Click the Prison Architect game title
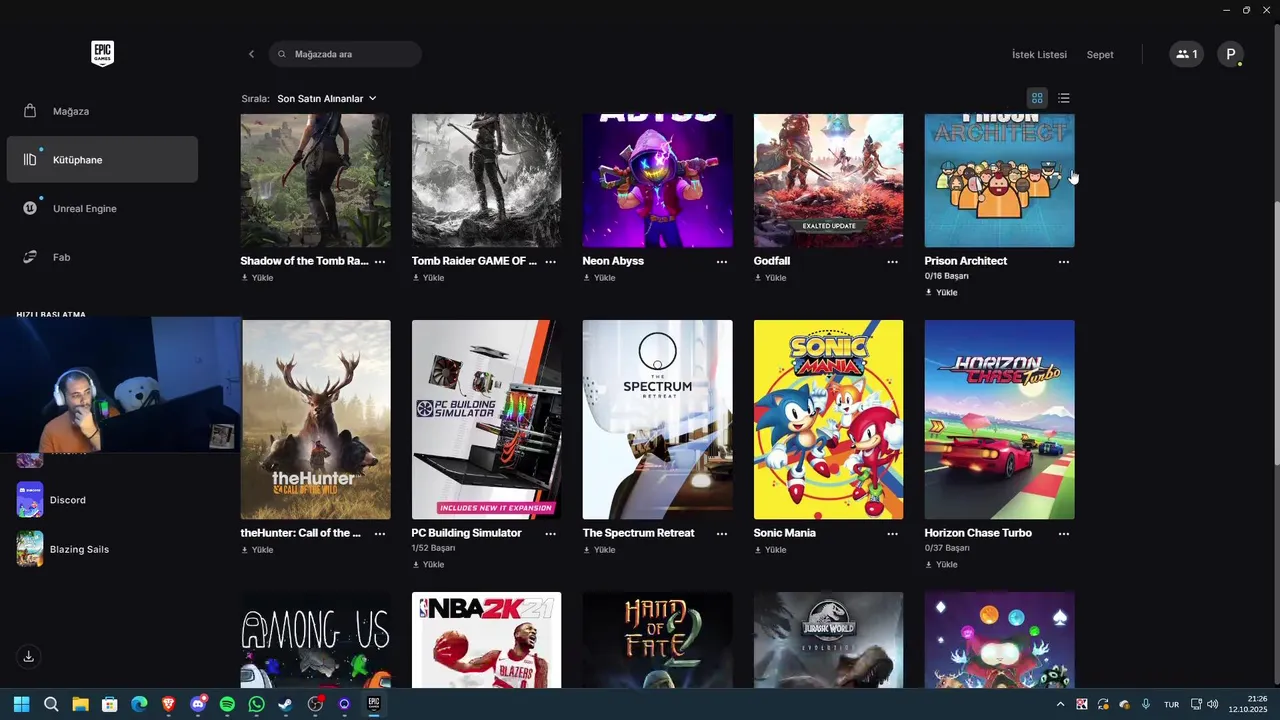 966,261
